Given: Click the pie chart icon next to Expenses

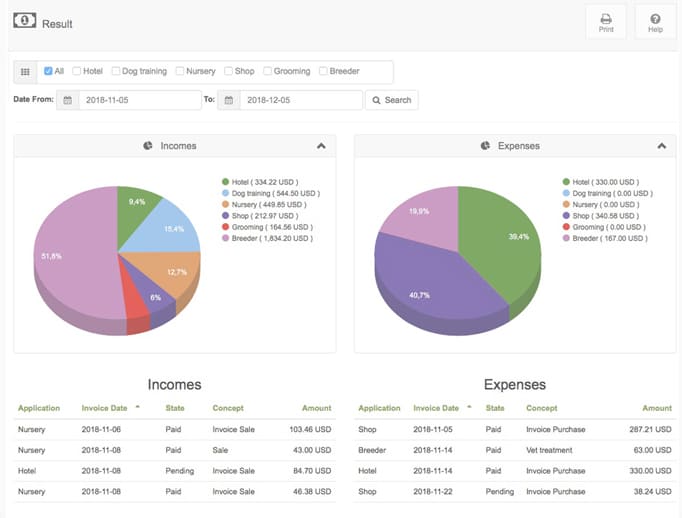Looking at the screenshot, I should pyautogui.click(x=485, y=146).
